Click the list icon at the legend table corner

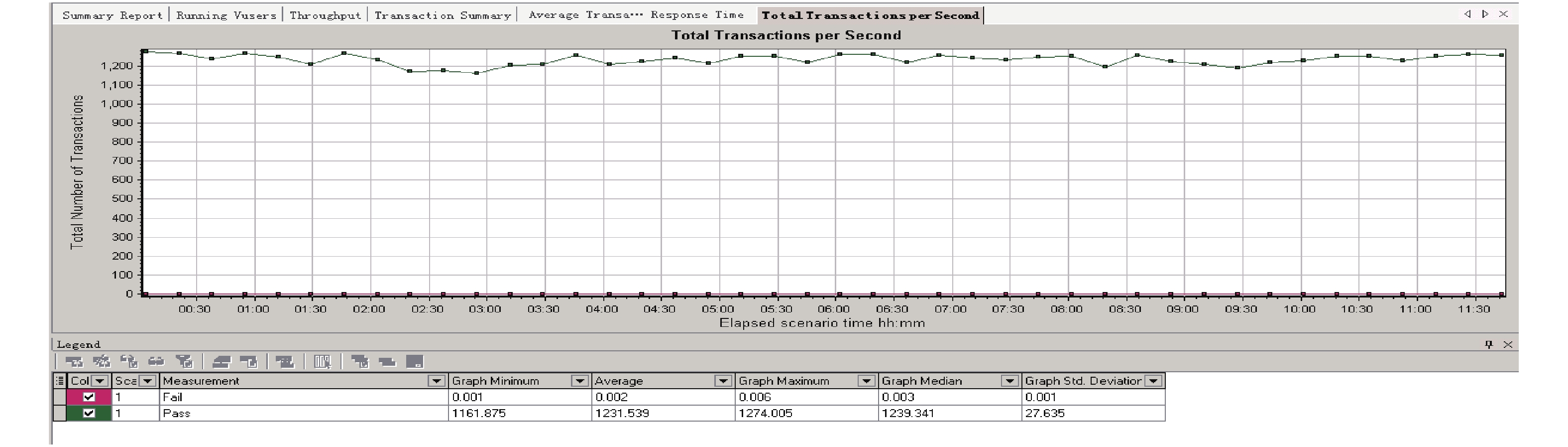pyautogui.click(x=60, y=381)
